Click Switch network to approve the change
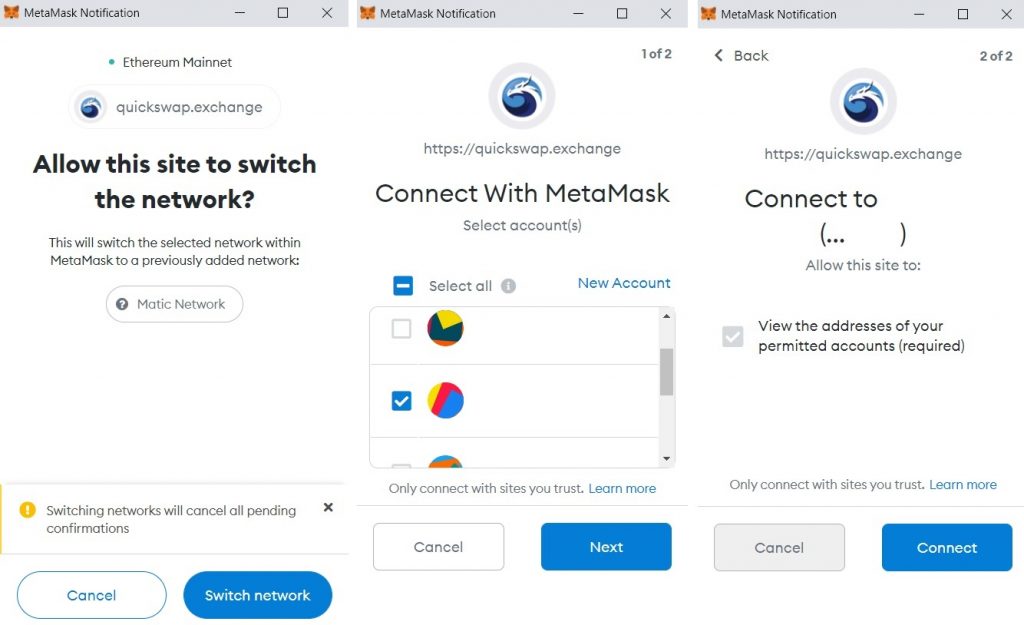 257,594
